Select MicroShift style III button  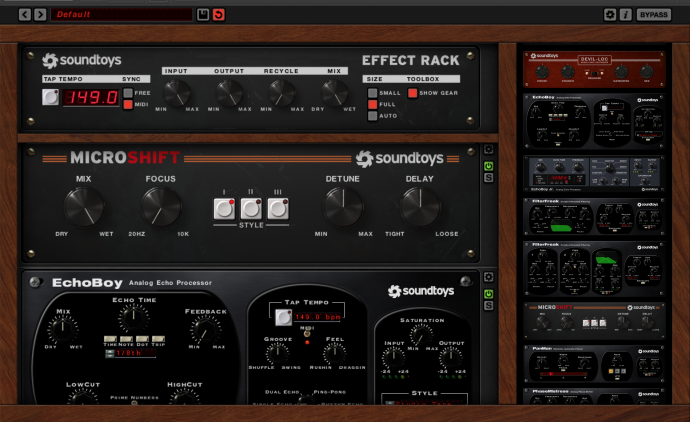(278, 209)
